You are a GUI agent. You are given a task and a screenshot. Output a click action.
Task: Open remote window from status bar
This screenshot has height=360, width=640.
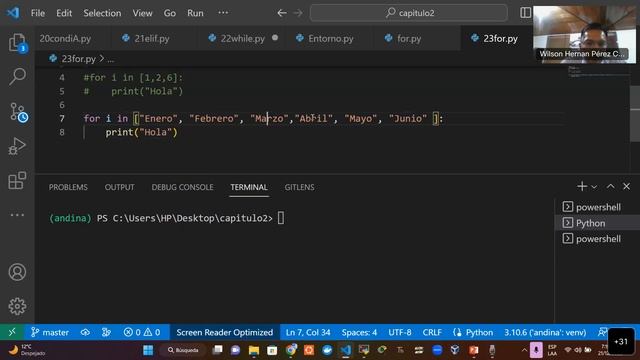click(x=12, y=332)
